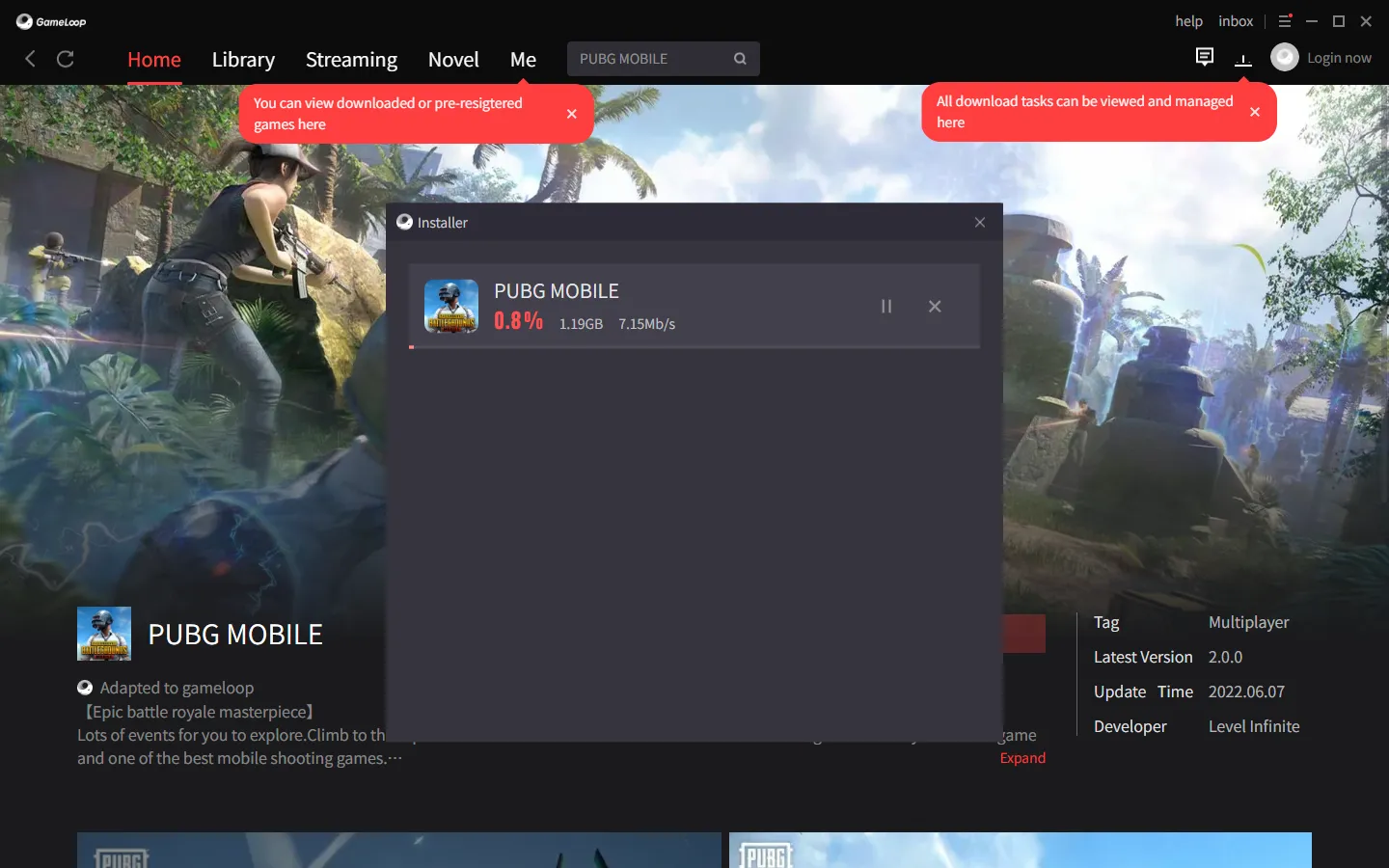Open the download manager icon
The height and width of the screenshot is (868, 1389).
click(x=1243, y=59)
